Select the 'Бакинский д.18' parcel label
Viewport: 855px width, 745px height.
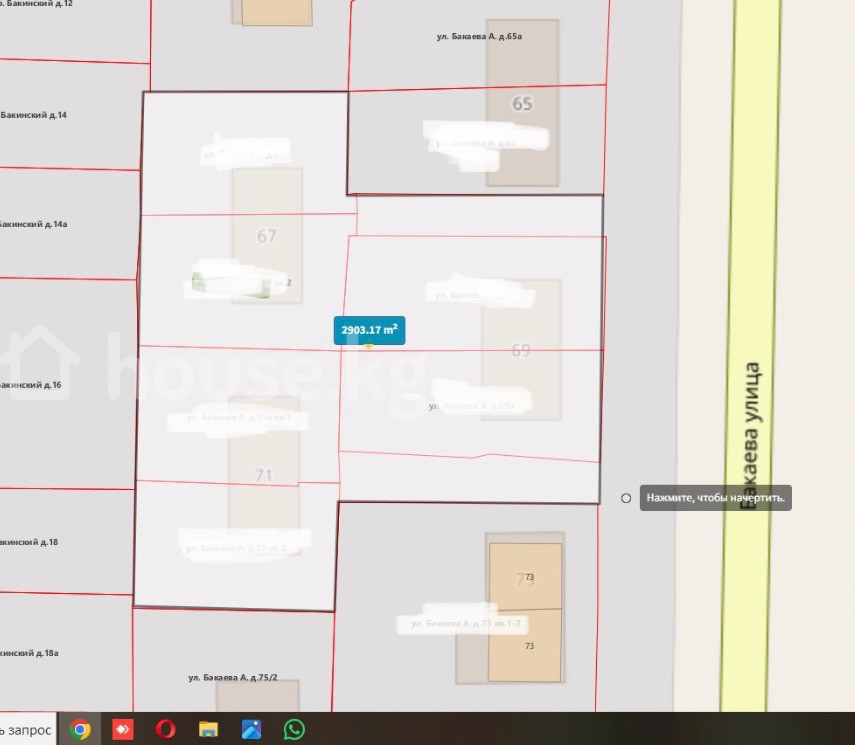(x=30, y=542)
